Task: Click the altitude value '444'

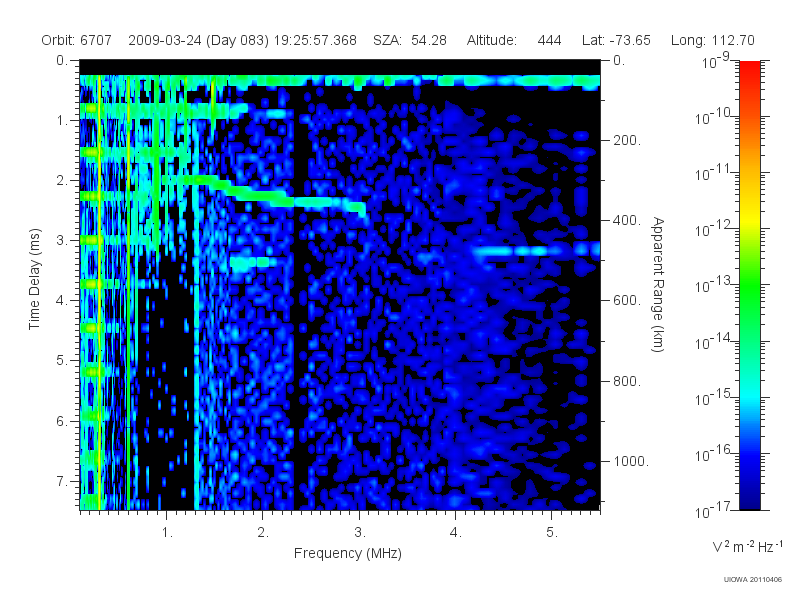Action: [x=549, y=40]
